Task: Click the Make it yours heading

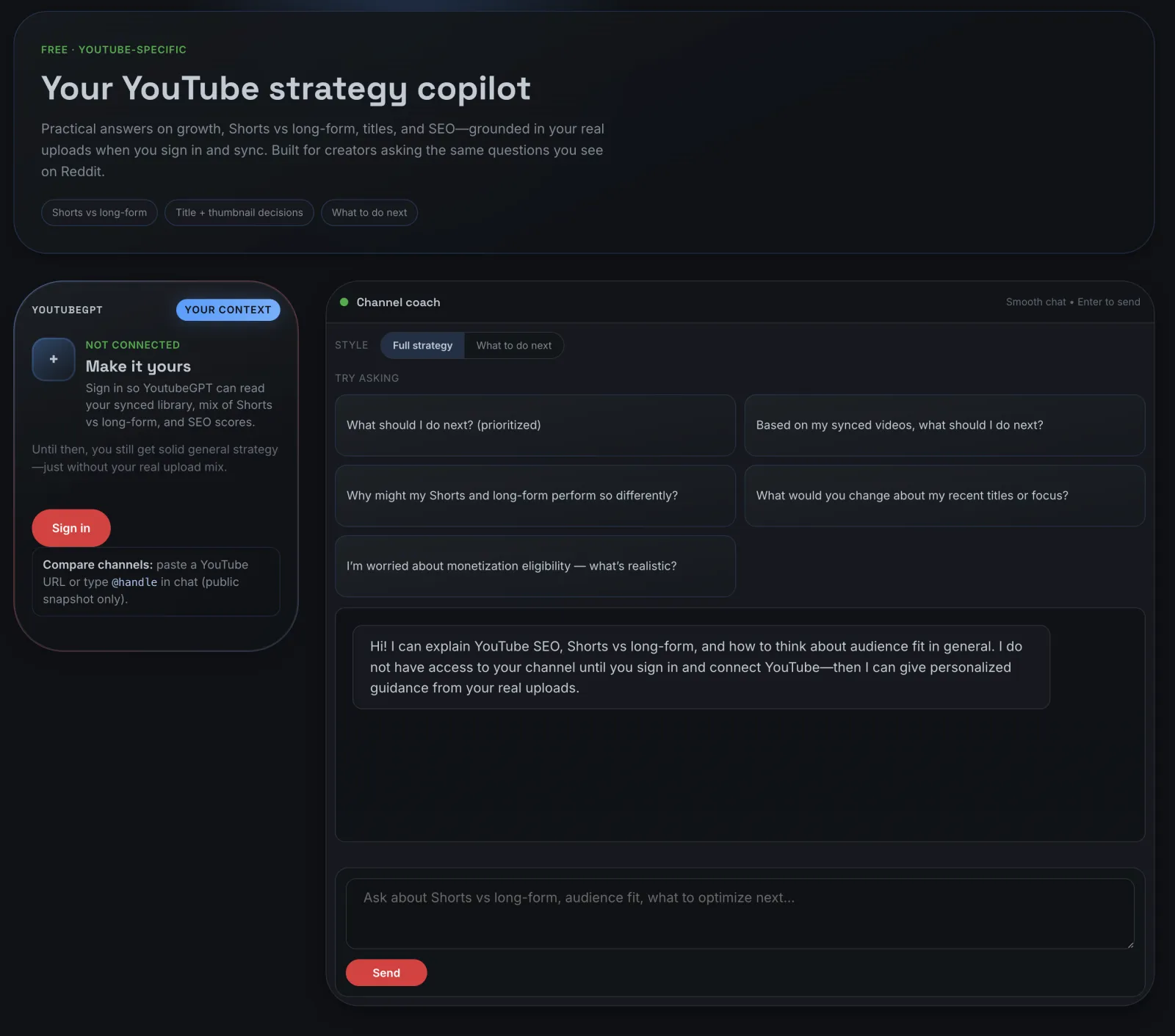Action: 138,366
